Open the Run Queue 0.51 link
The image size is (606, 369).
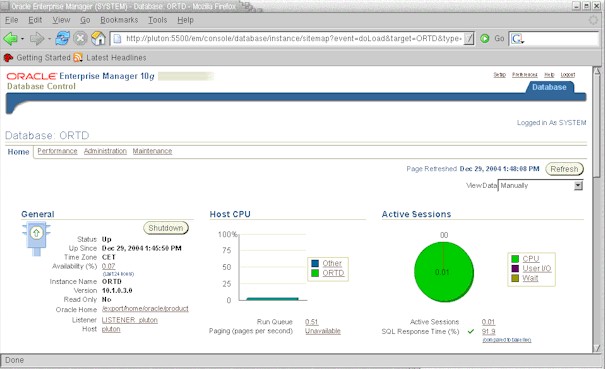[x=312, y=322]
